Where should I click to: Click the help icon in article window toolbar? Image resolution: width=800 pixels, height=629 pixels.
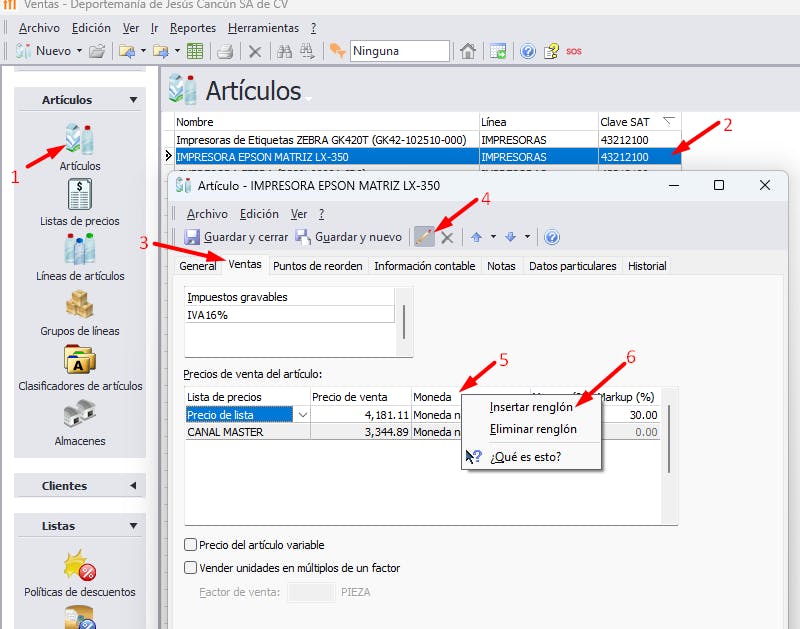pos(552,237)
